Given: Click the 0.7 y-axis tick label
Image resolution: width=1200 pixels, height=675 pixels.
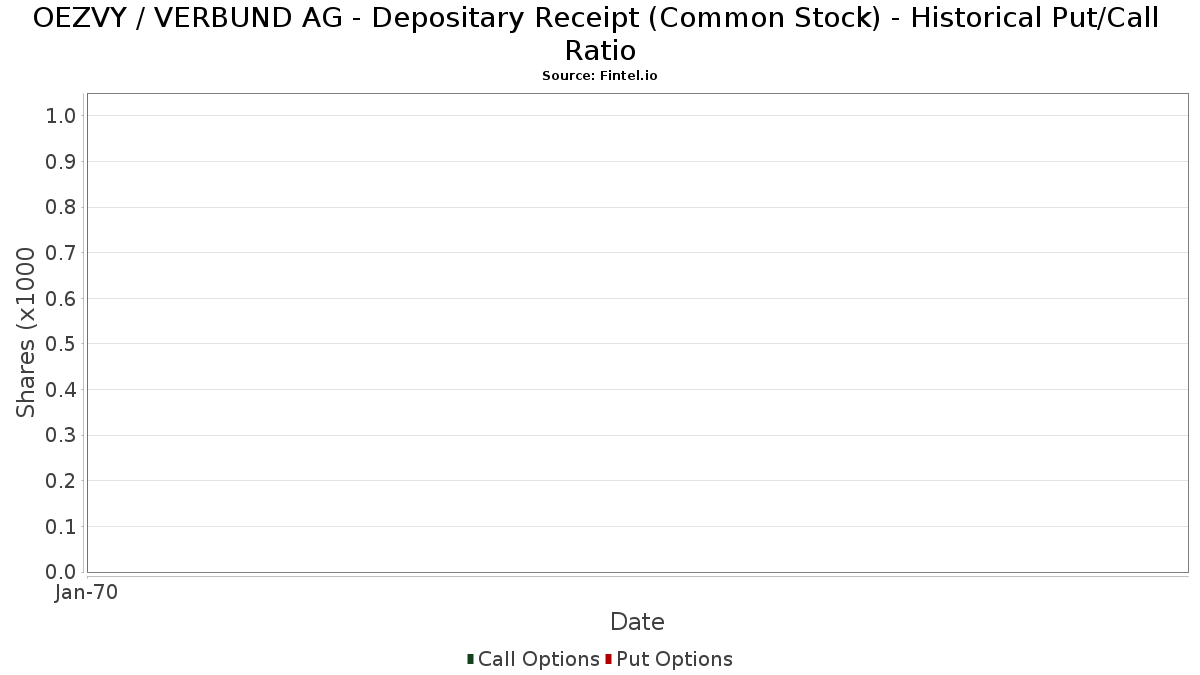Looking at the screenshot, I should (x=61, y=253).
